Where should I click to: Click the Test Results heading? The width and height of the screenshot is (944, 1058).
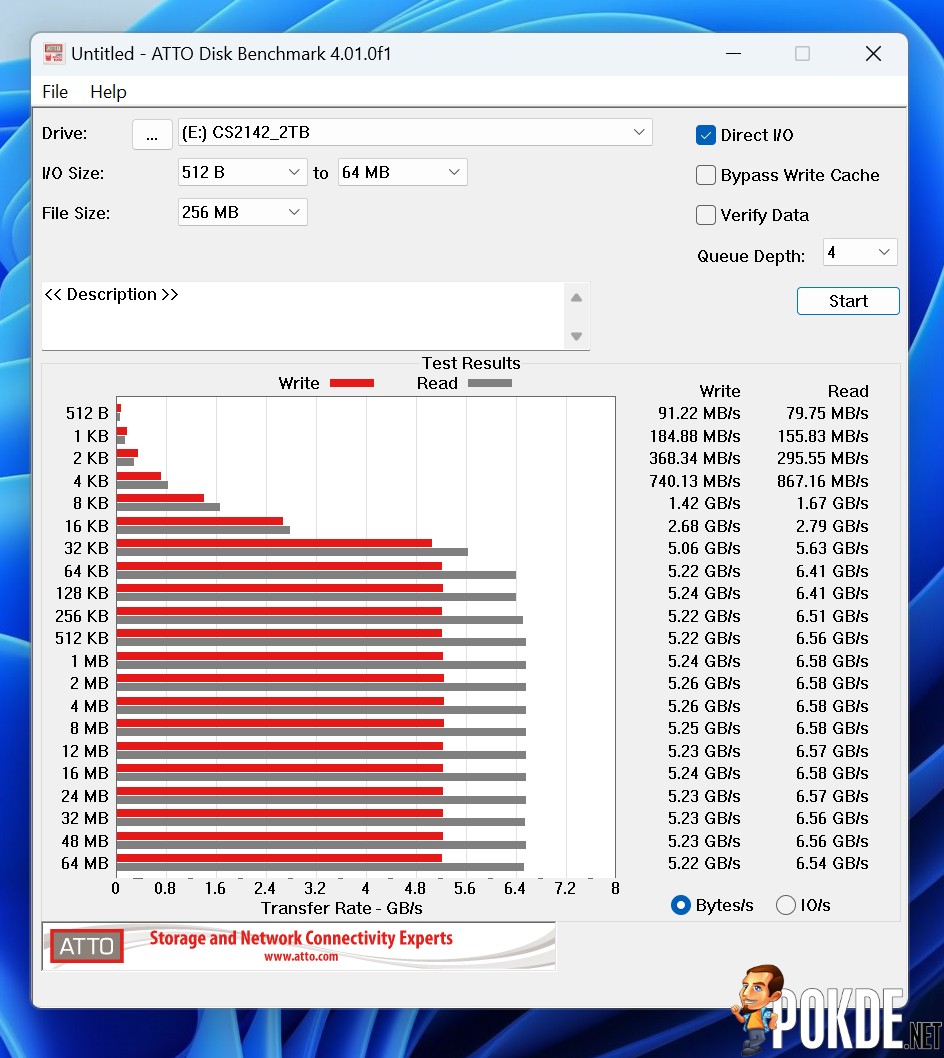(471, 364)
